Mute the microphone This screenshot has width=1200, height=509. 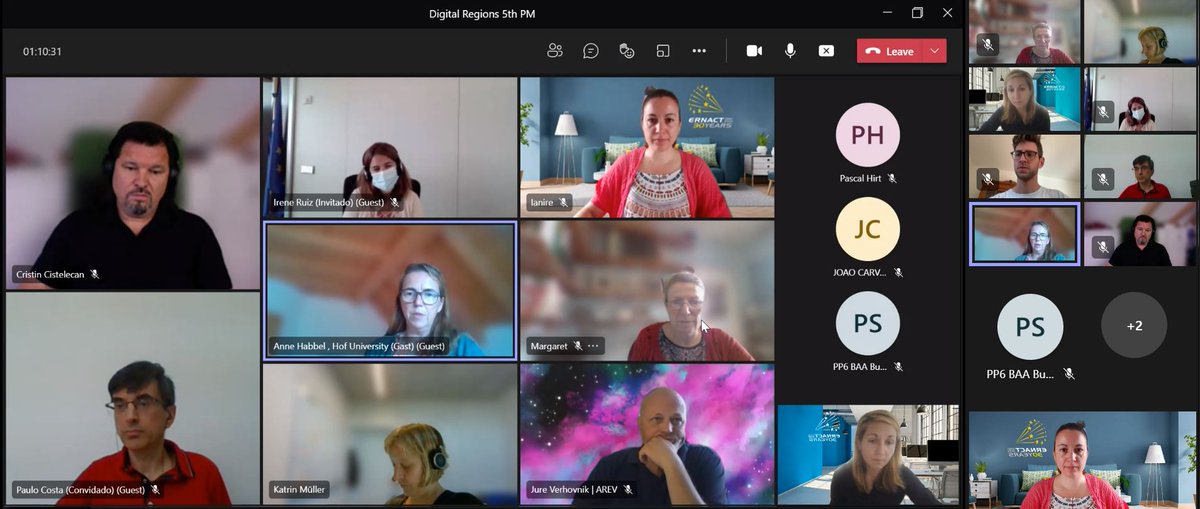[x=790, y=51]
